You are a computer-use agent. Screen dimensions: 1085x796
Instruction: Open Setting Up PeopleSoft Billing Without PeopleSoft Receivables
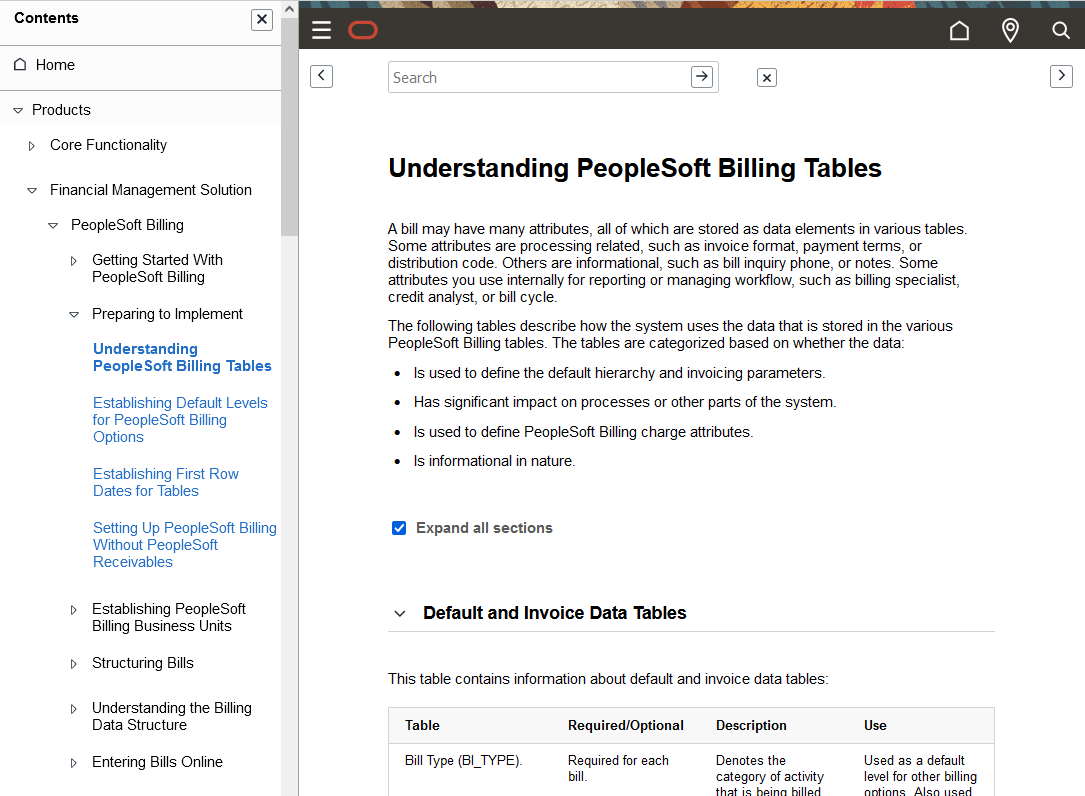click(x=184, y=544)
